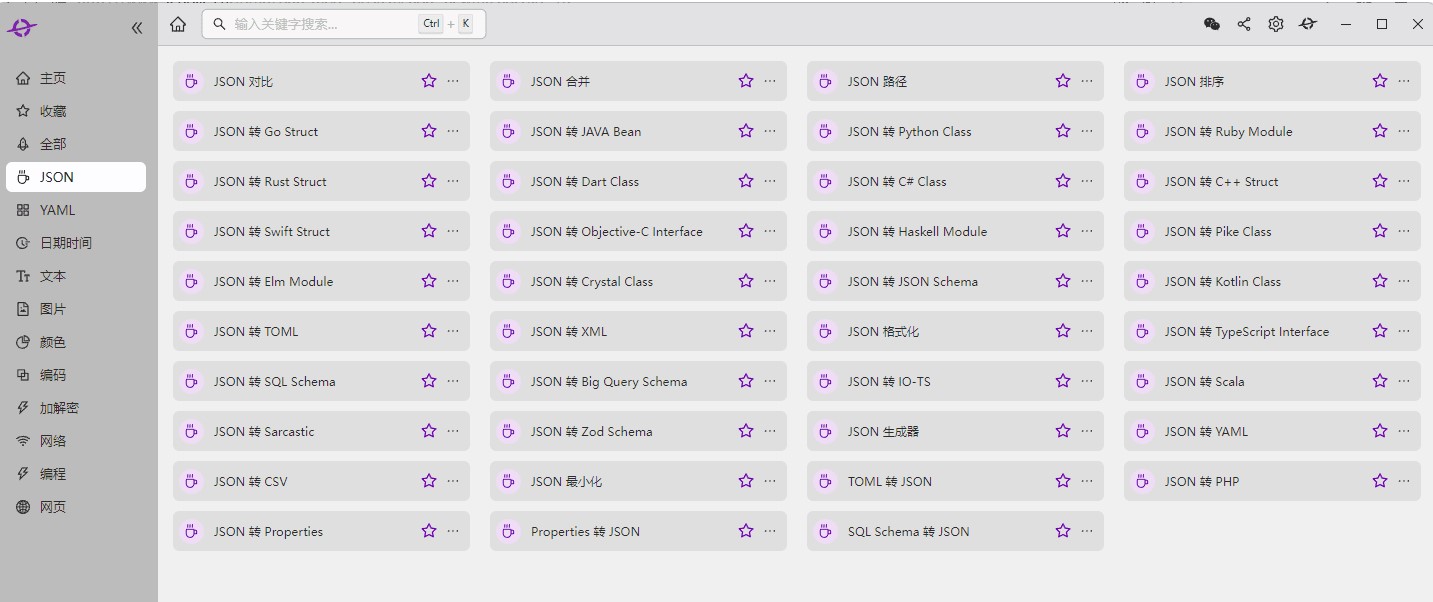Star JSON 转 TOML tool
The width and height of the screenshot is (1433, 602).
[x=429, y=331]
